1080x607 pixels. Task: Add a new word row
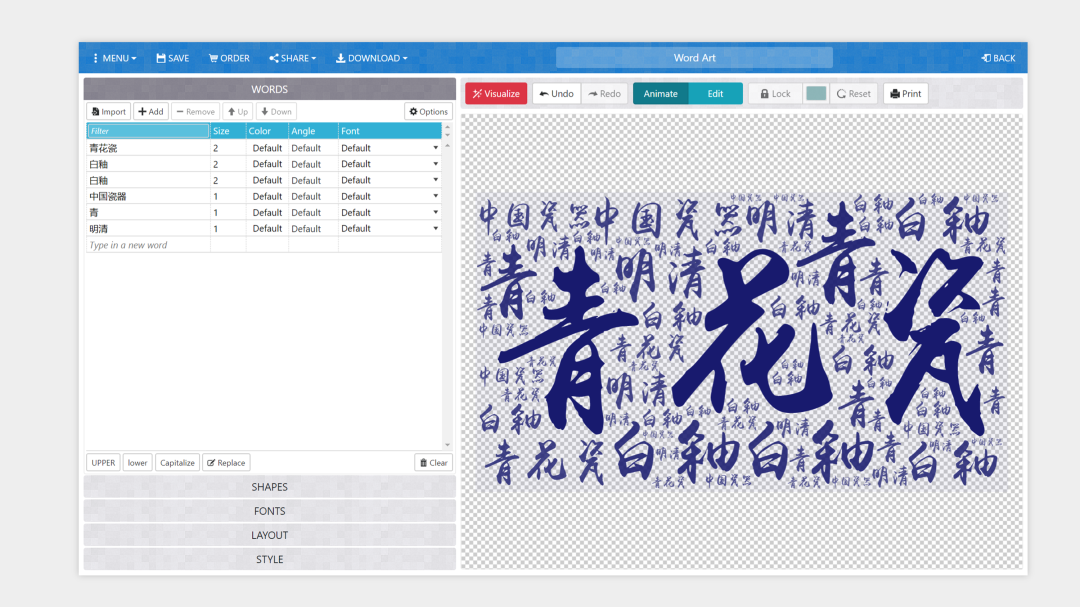pos(151,112)
